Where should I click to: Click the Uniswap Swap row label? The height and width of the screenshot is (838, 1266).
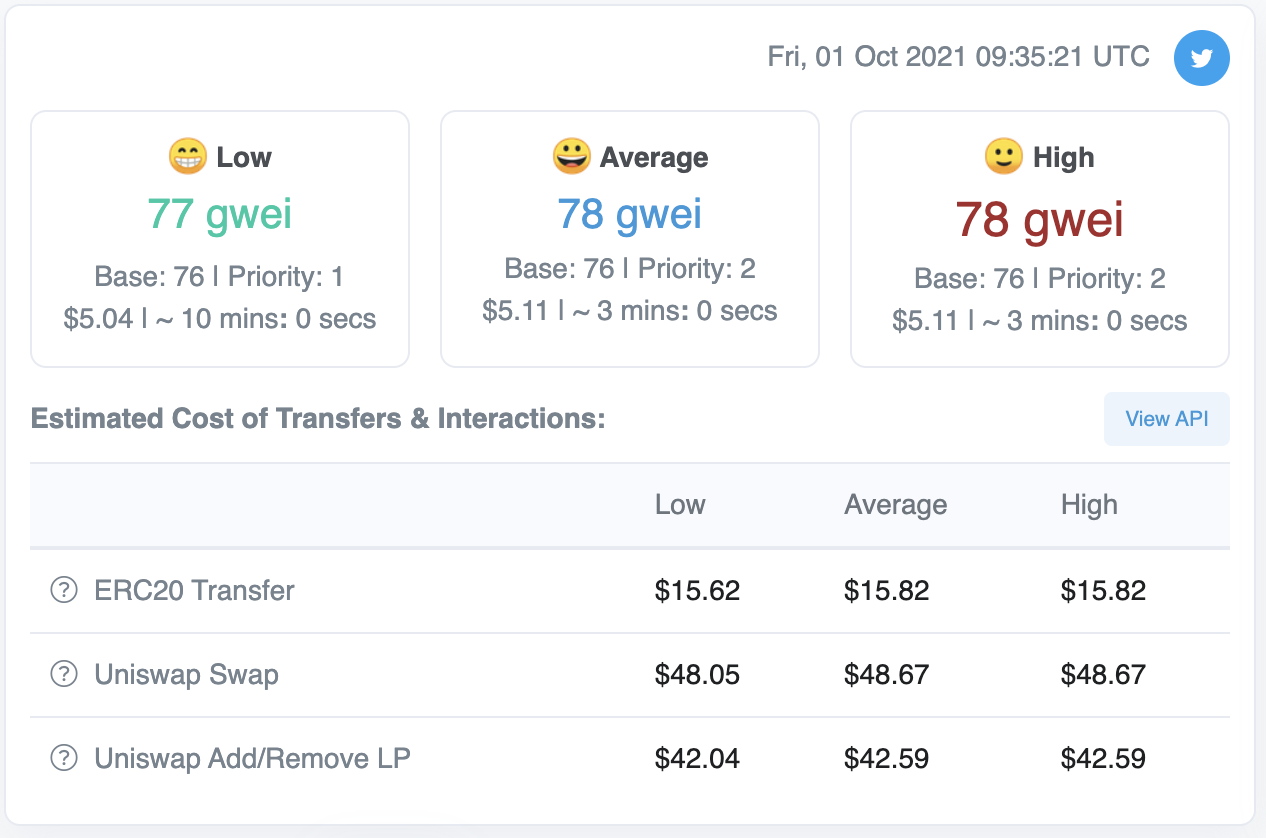[x=186, y=675]
